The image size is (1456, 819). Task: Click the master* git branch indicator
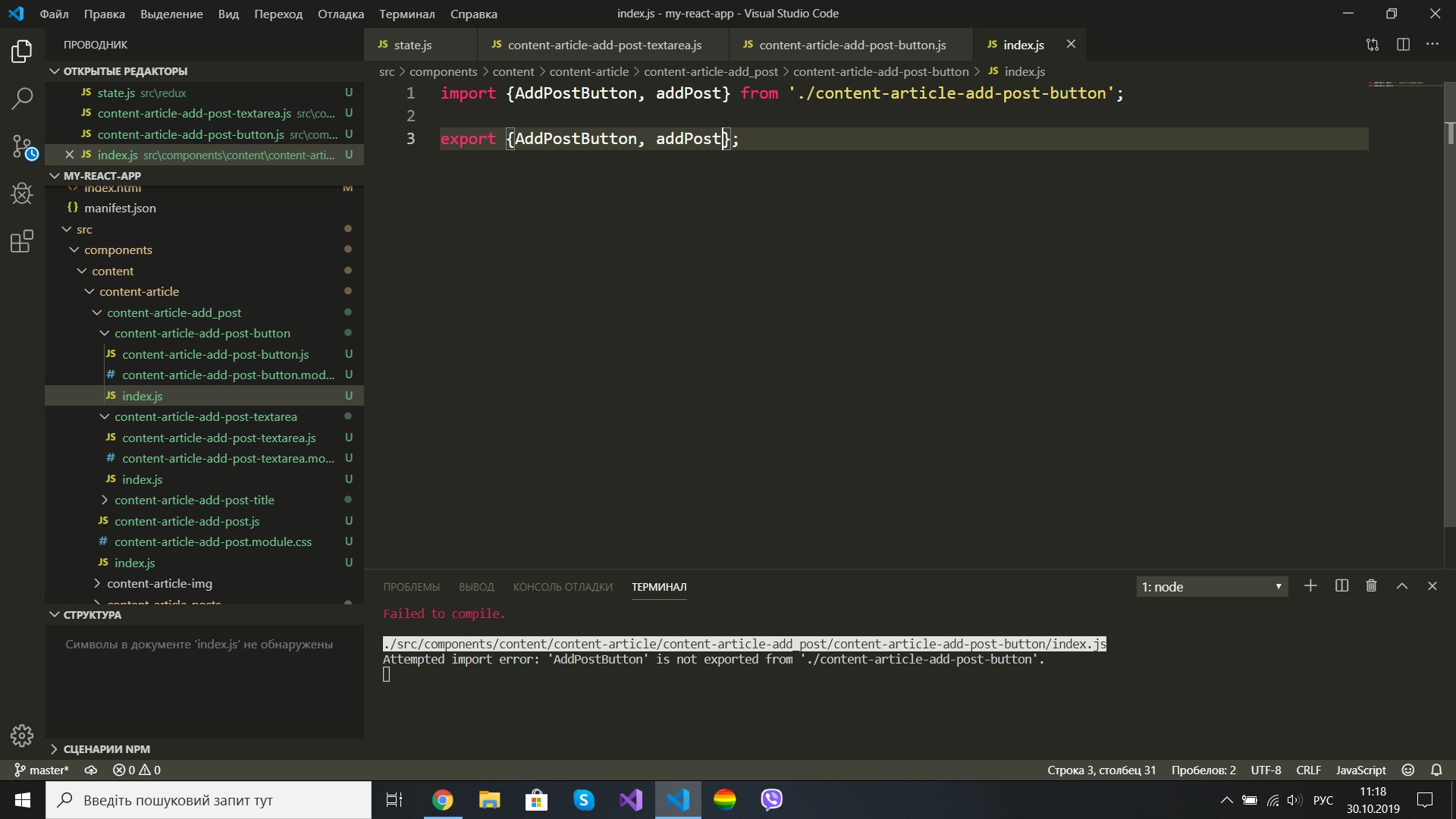[42, 770]
